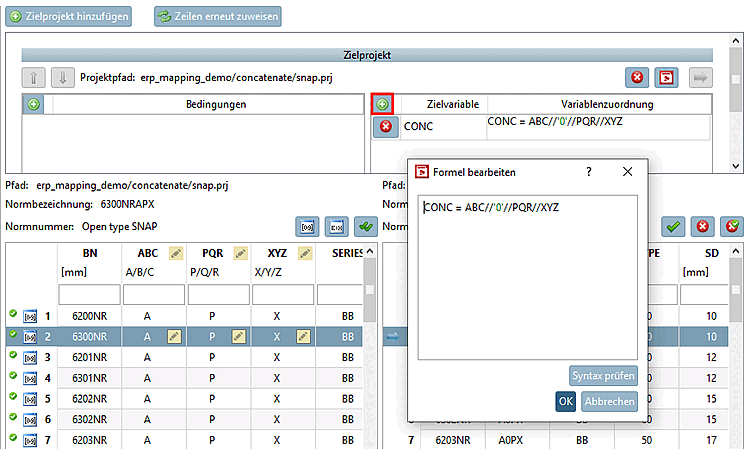750x449 pixels.
Task: Edit the ABC column with pencil icon
Action: (176, 253)
